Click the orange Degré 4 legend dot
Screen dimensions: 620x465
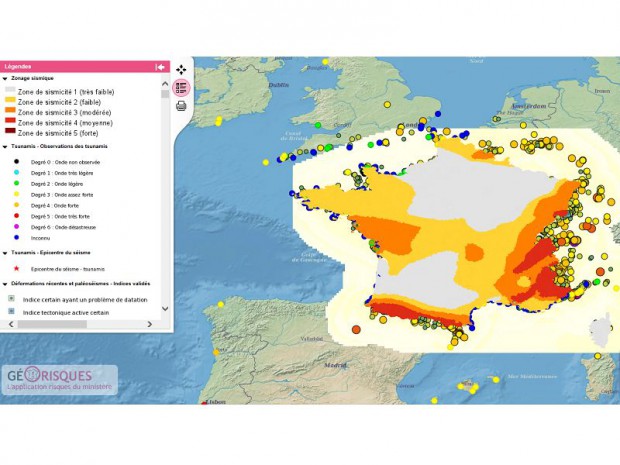pos(16,205)
